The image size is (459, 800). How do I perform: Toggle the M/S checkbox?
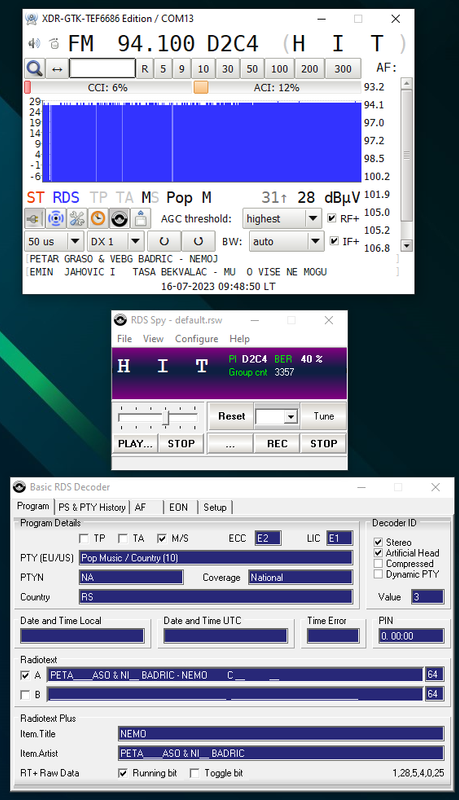(x=162, y=538)
